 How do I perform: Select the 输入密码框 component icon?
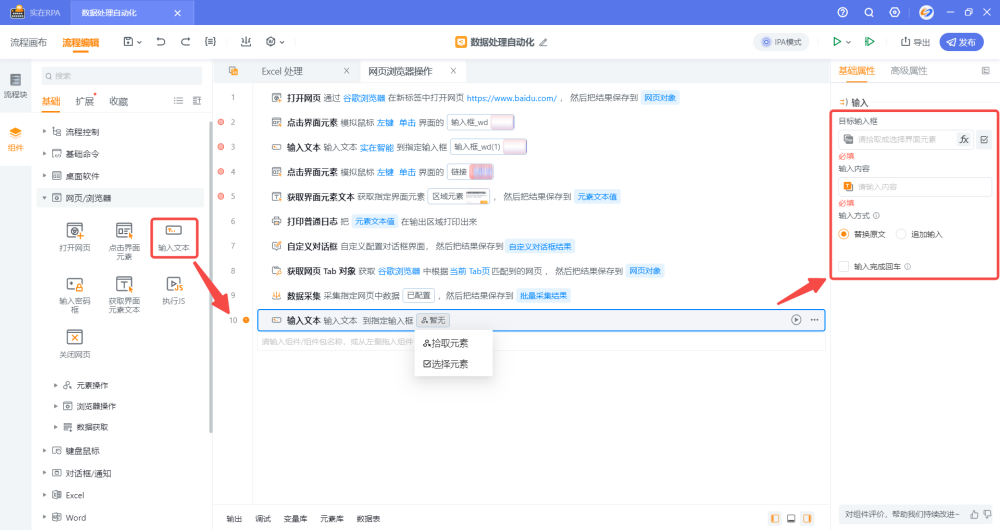(74, 285)
